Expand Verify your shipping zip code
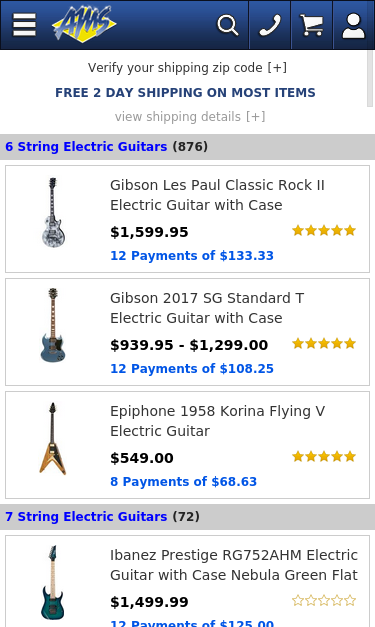The image size is (375, 627). [x=187, y=68]
